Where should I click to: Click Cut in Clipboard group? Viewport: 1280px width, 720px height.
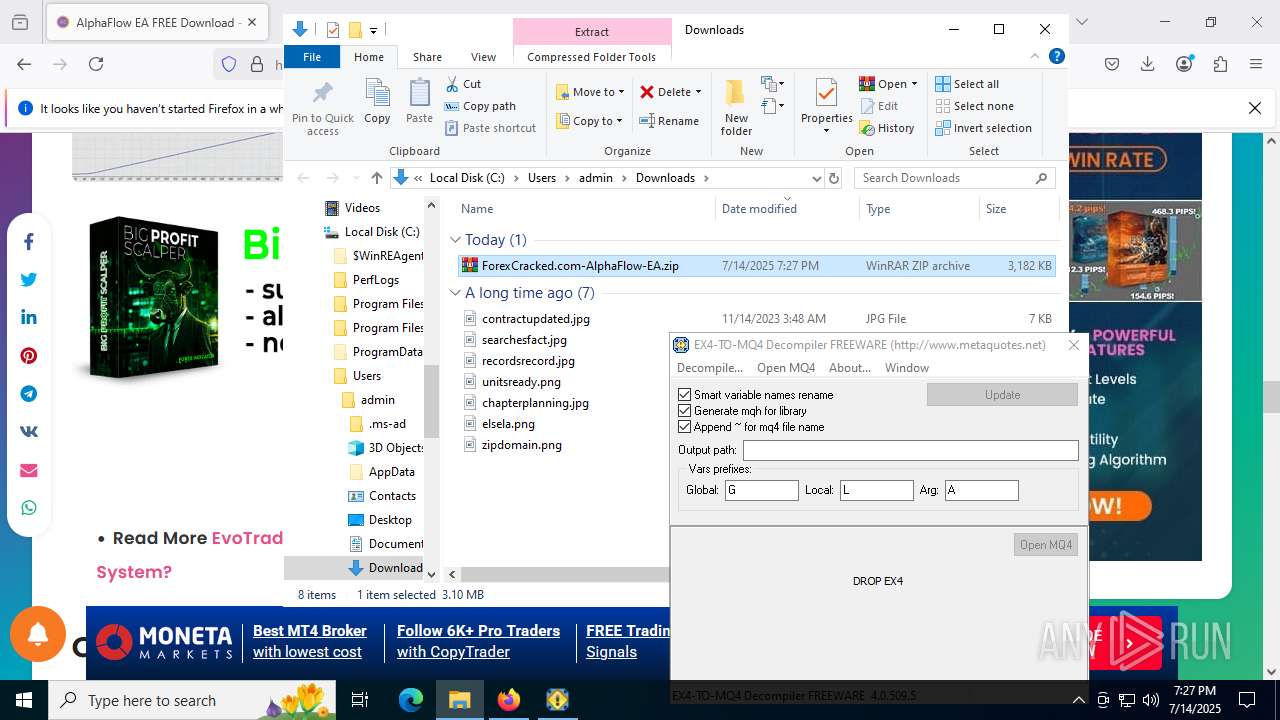[462, 84]
